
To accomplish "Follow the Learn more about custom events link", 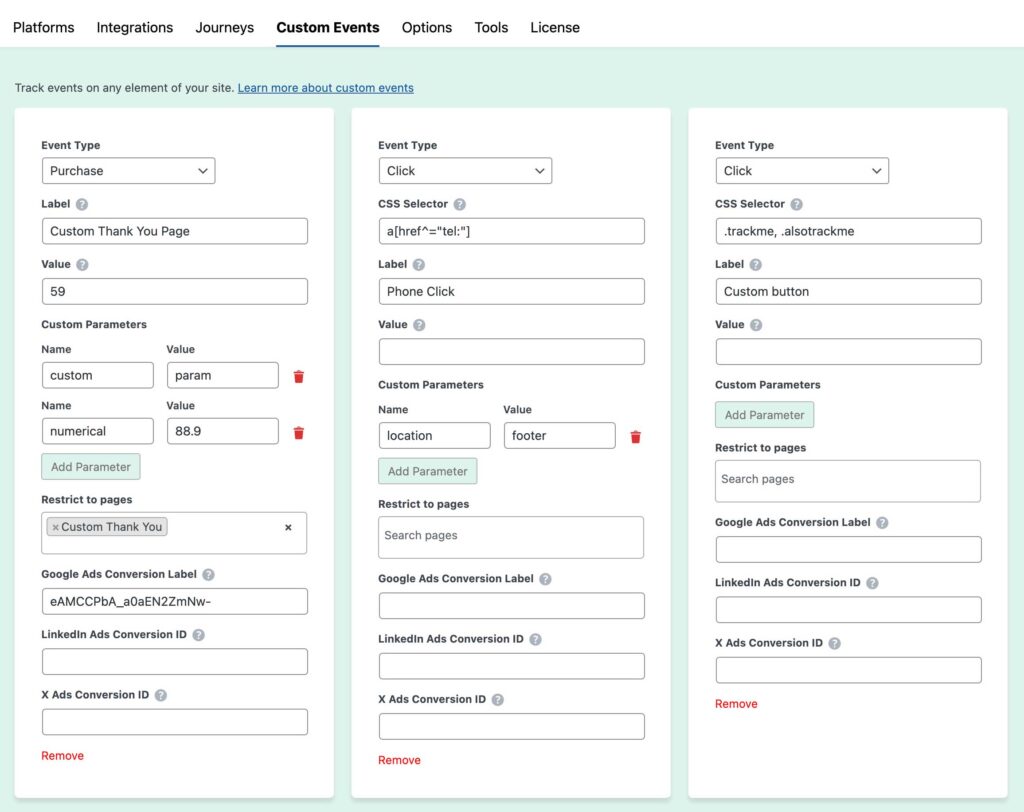I will (x=325, y=88).
